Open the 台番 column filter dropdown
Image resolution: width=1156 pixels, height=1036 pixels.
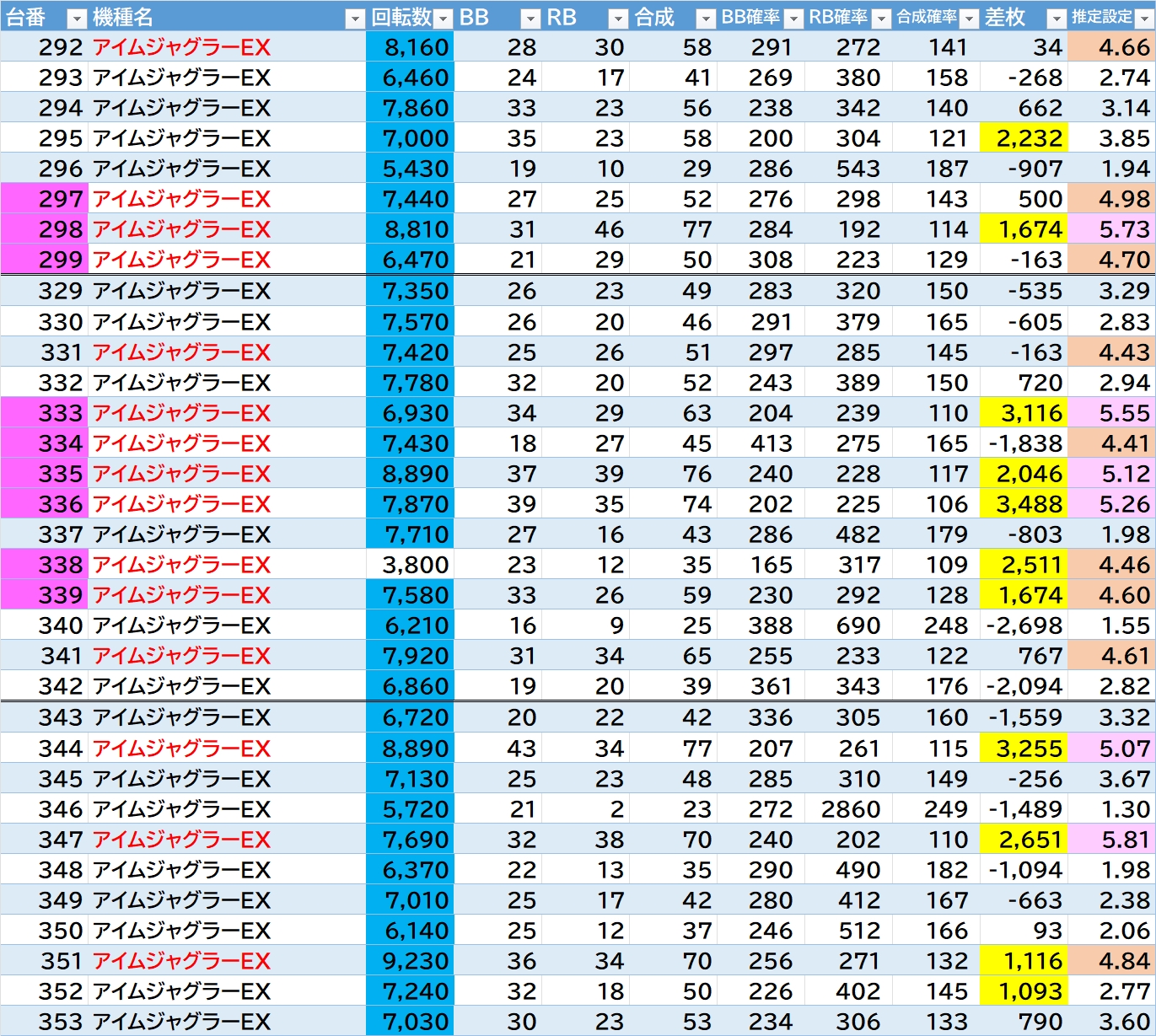(x=76, y=18)
